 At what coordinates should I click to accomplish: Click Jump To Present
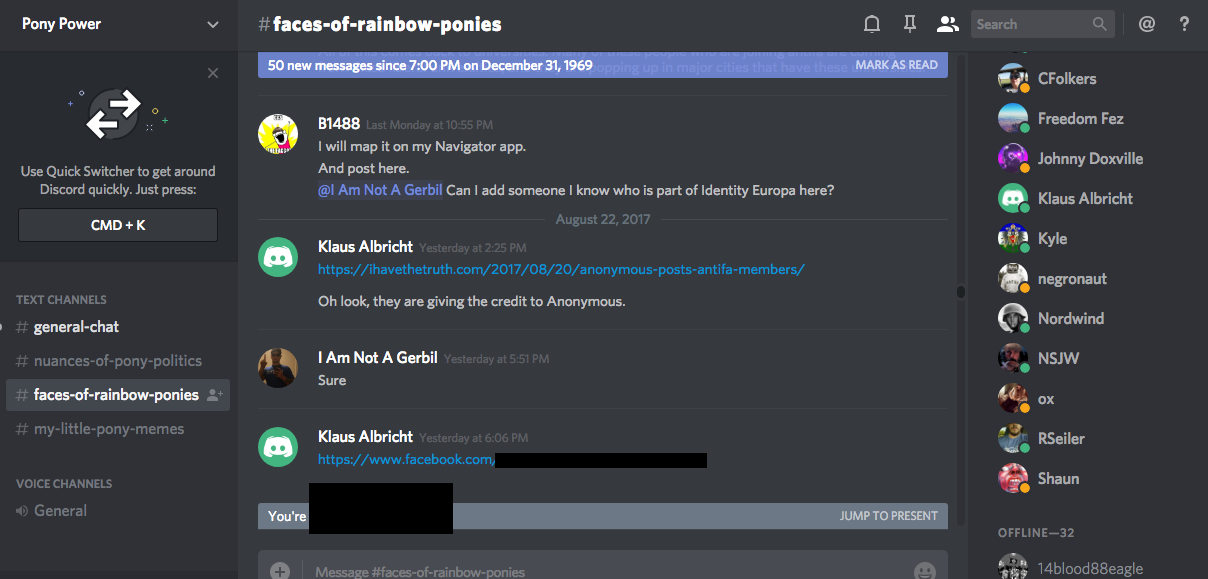[x=888, y=516]
